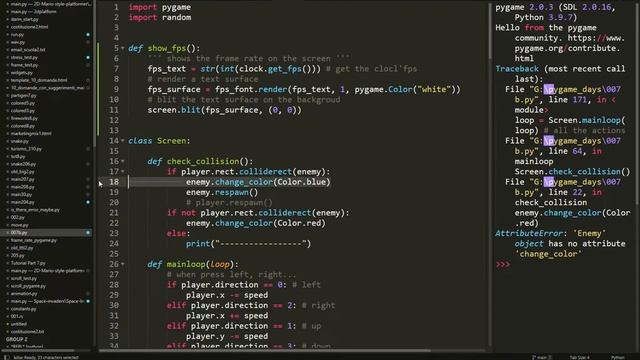Open the Python syntax selector

point(618,357)
